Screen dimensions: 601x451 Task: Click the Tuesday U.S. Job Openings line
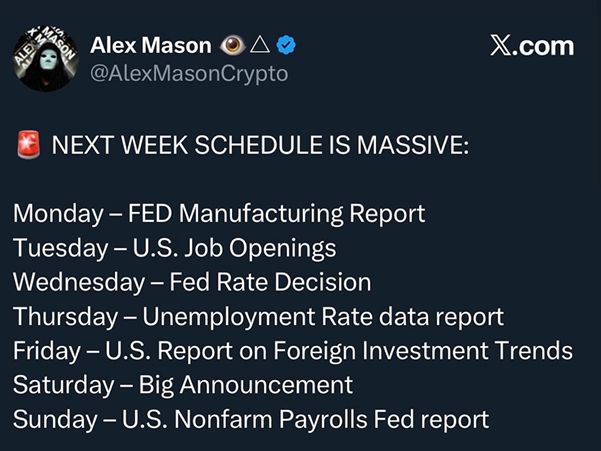point(174,248)
